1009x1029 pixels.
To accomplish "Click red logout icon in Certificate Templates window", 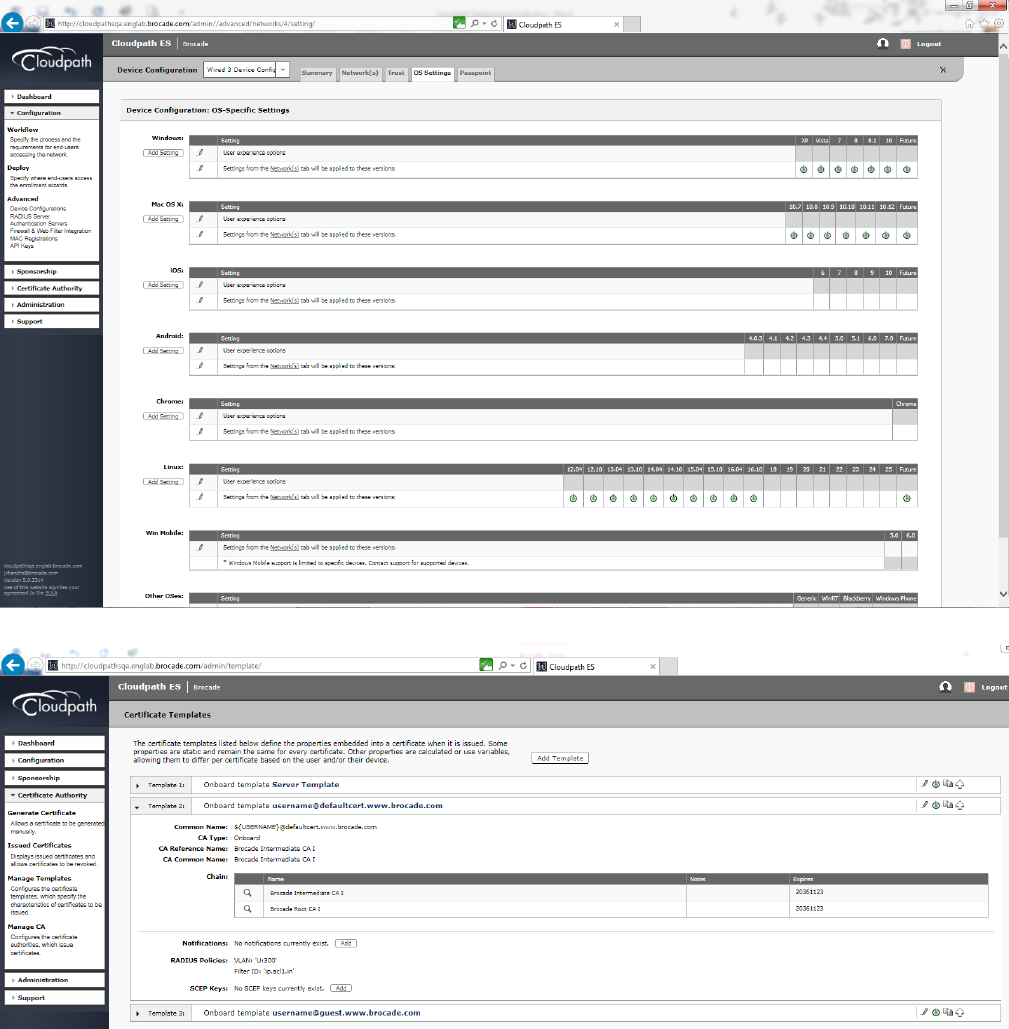I will (x=969, y=687).
